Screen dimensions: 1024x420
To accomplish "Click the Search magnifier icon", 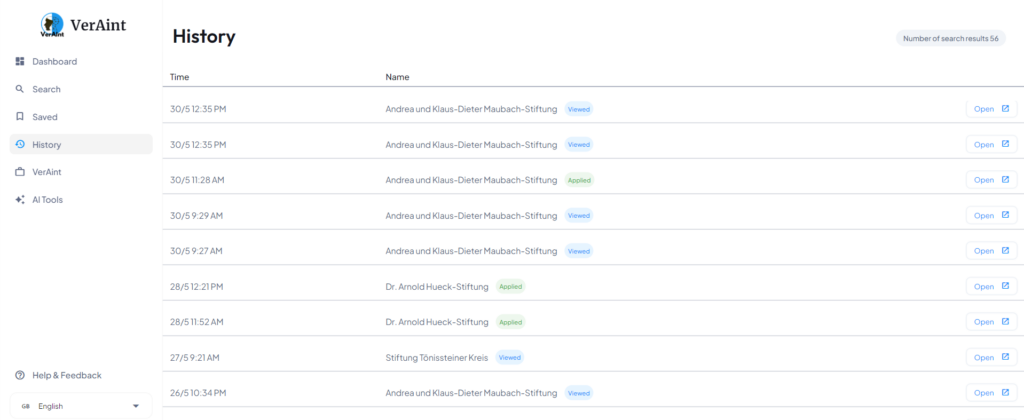I will tap(20, 89).
